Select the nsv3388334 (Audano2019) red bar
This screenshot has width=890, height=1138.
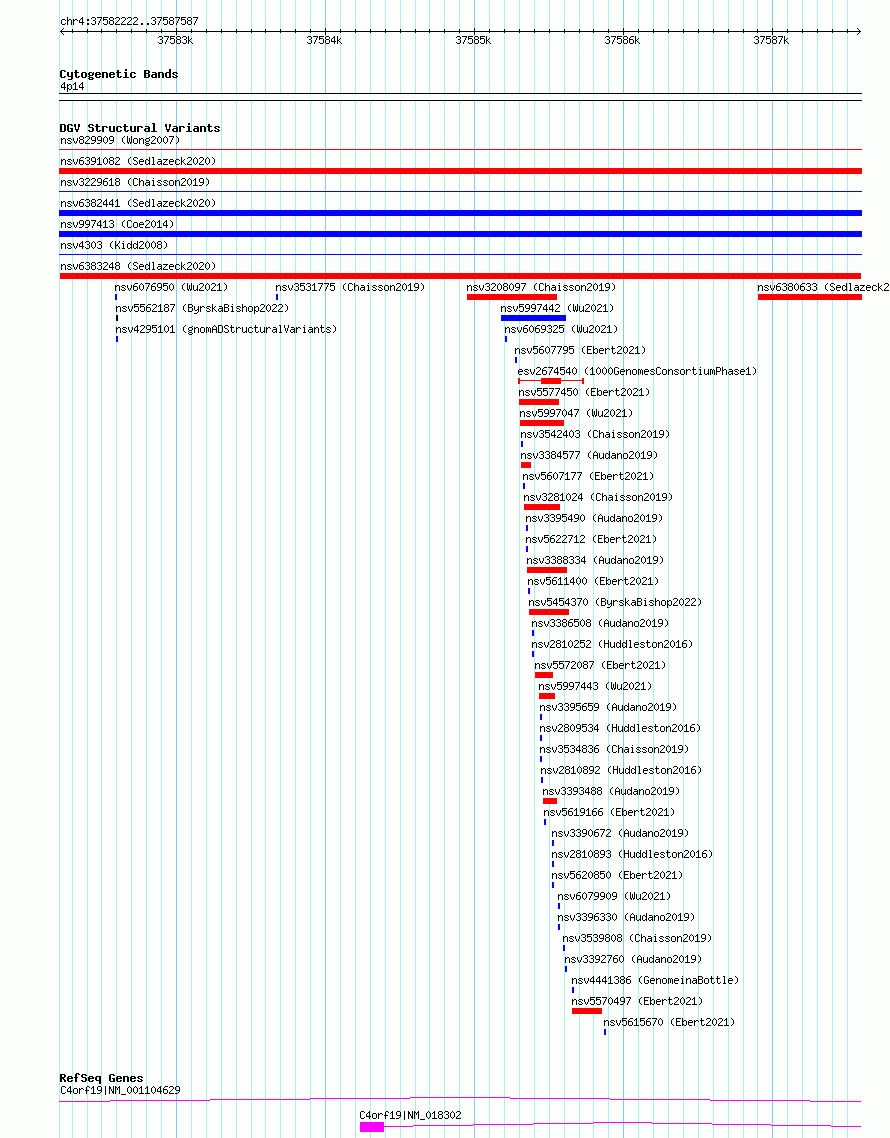[x=547, y=570]
